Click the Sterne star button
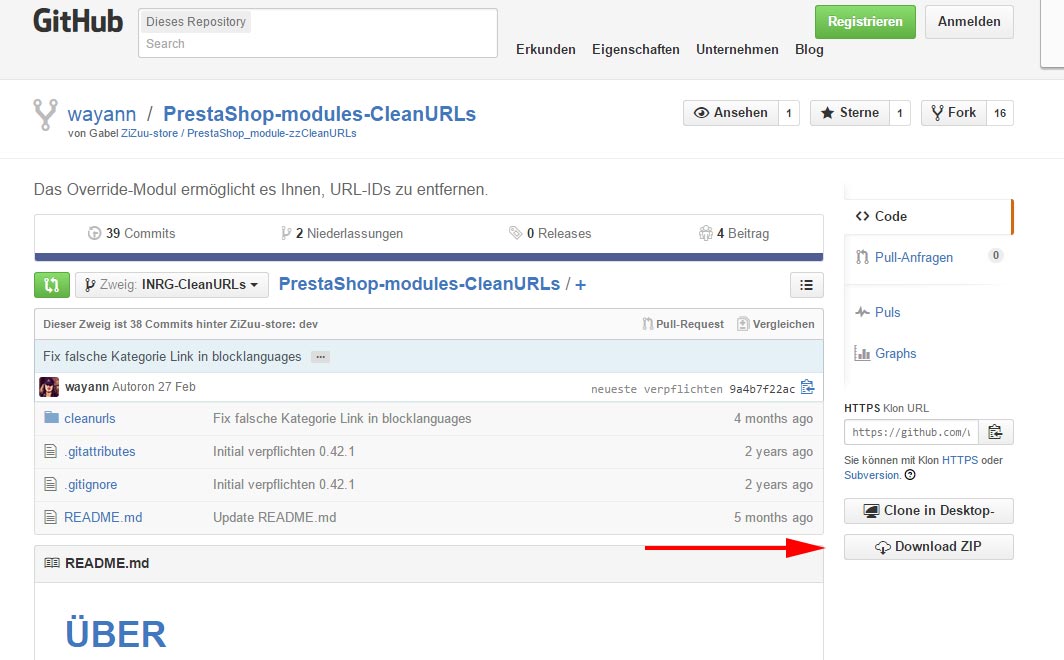This screenshot has height=660, width=1064. point(850,113)
